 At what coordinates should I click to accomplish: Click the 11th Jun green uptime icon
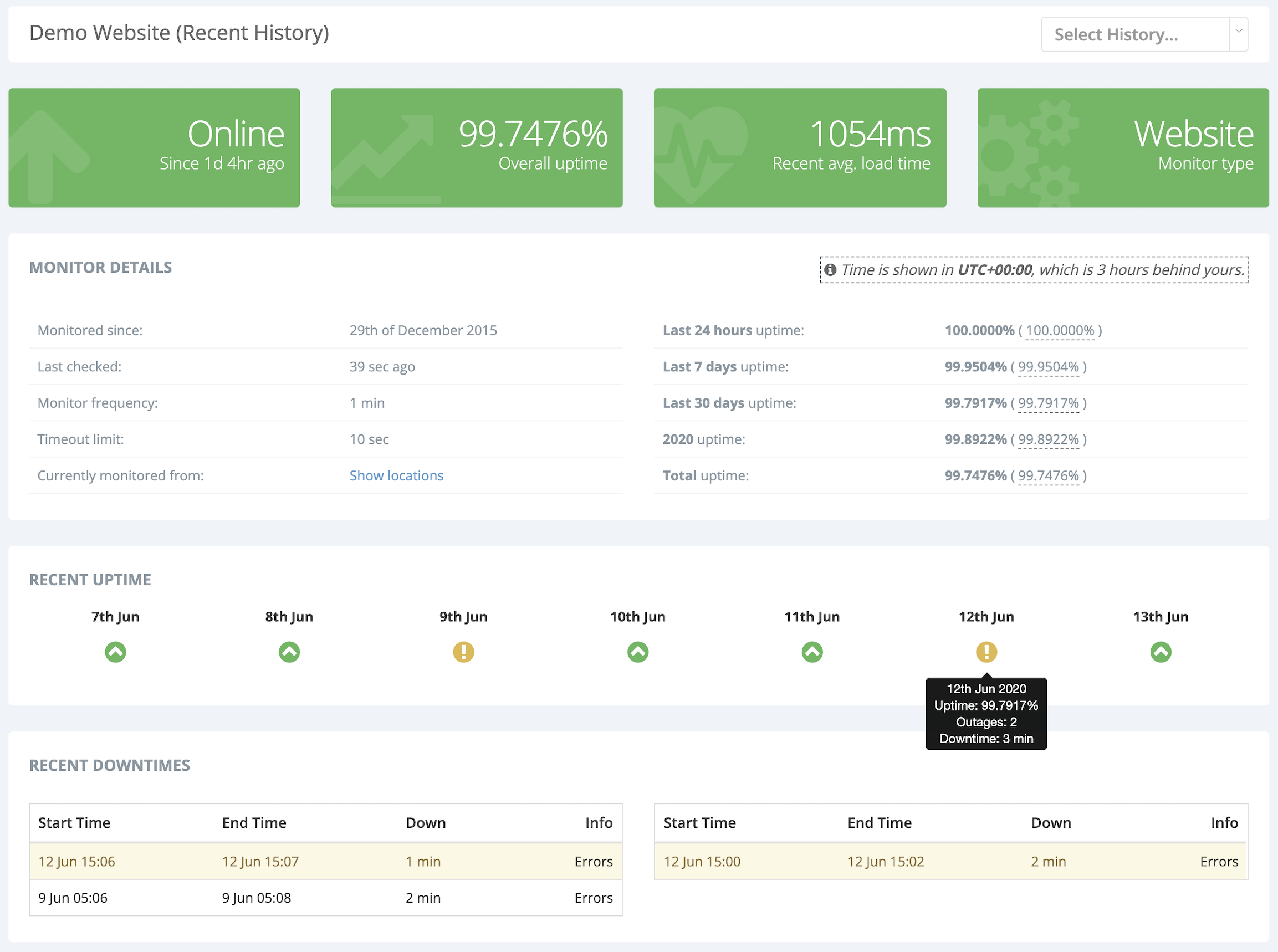point(812,652)
